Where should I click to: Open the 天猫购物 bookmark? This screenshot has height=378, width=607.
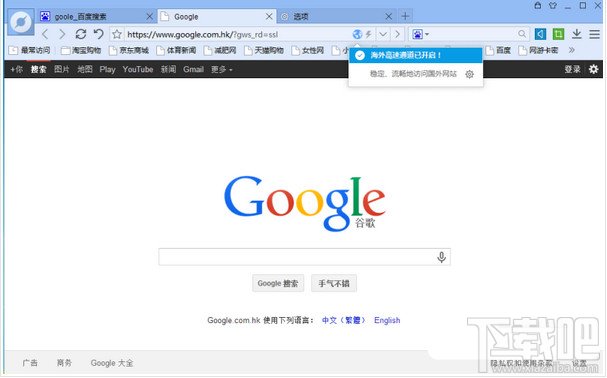pos(264,50)
